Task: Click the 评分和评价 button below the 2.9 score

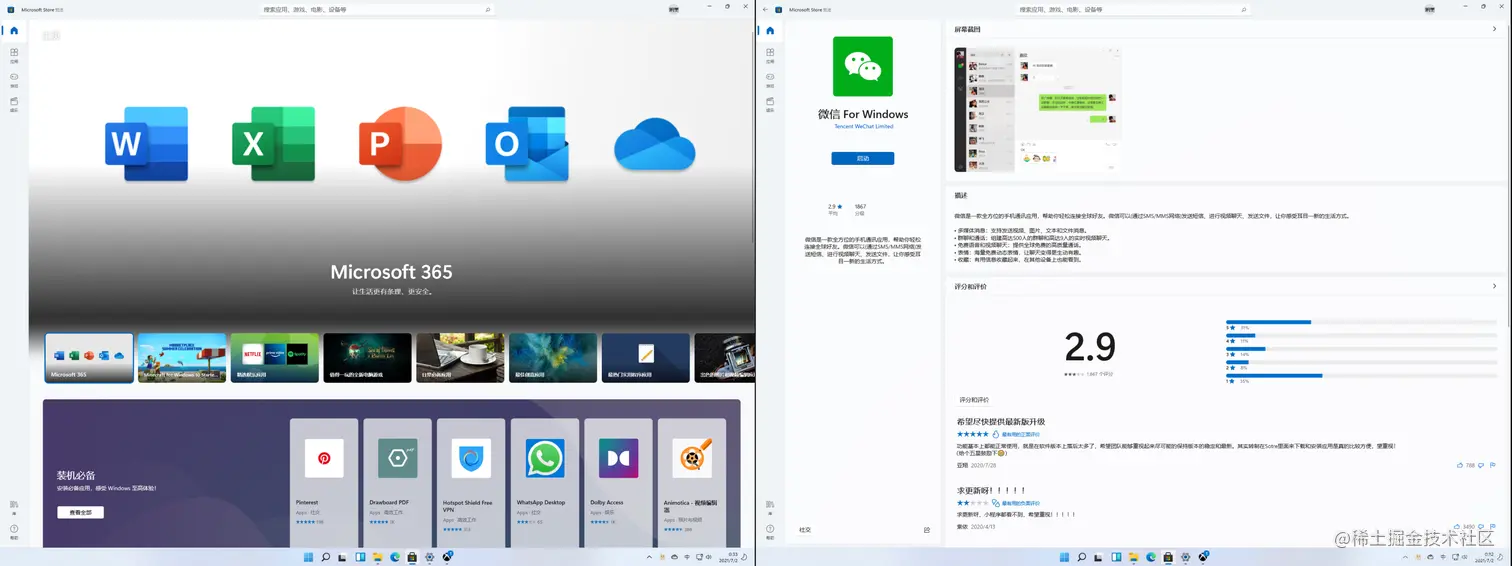Action: [973, 398]
